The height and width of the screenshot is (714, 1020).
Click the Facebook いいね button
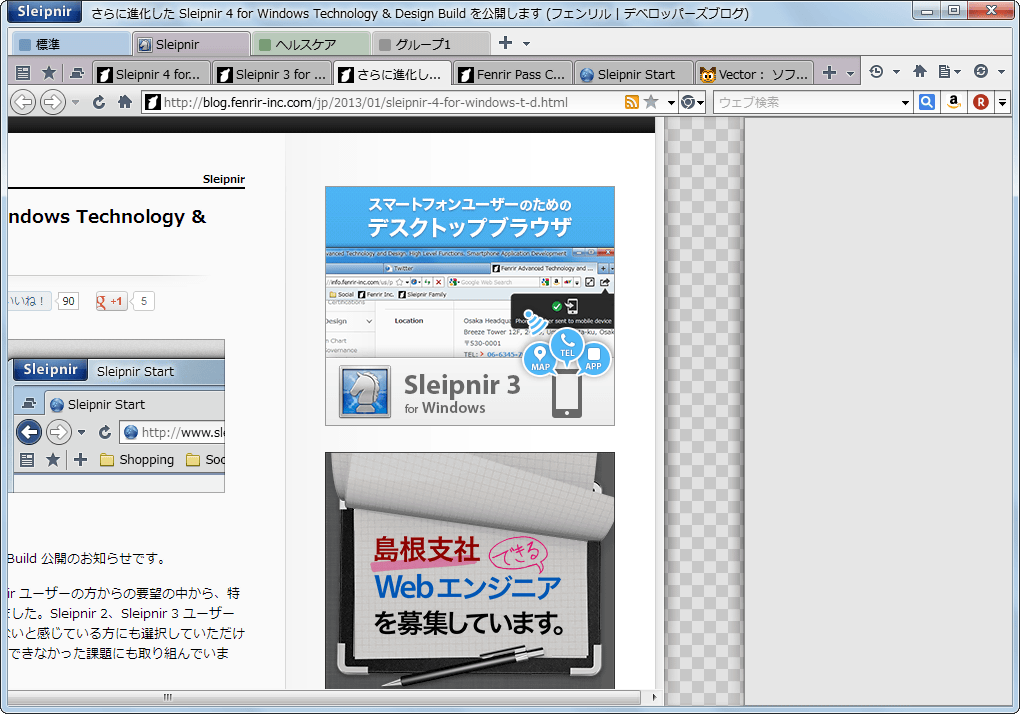point(29,301)
